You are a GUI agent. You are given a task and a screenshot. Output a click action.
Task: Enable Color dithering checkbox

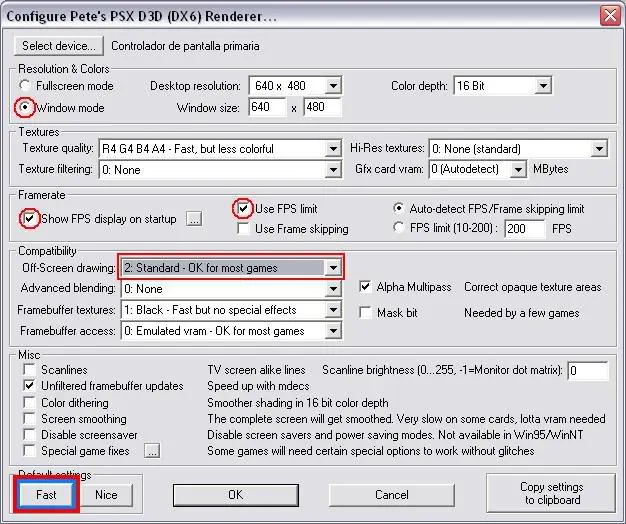point(29,402)
